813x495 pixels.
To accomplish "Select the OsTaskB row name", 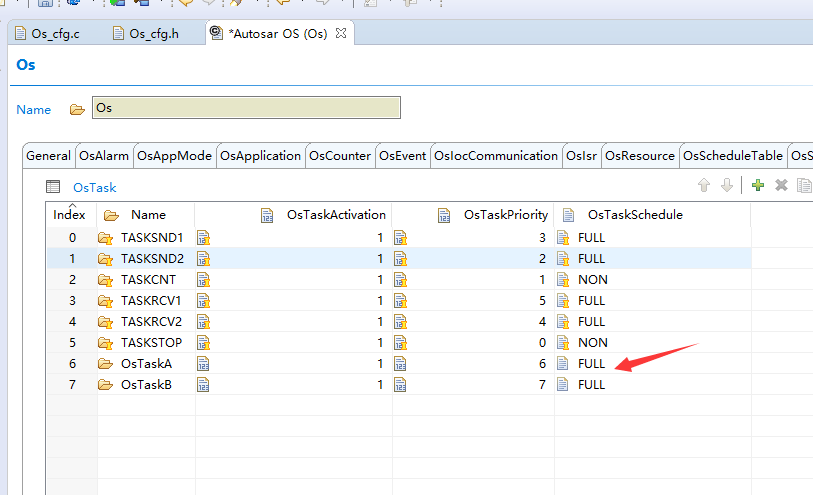I will click(x=146, y=385).
